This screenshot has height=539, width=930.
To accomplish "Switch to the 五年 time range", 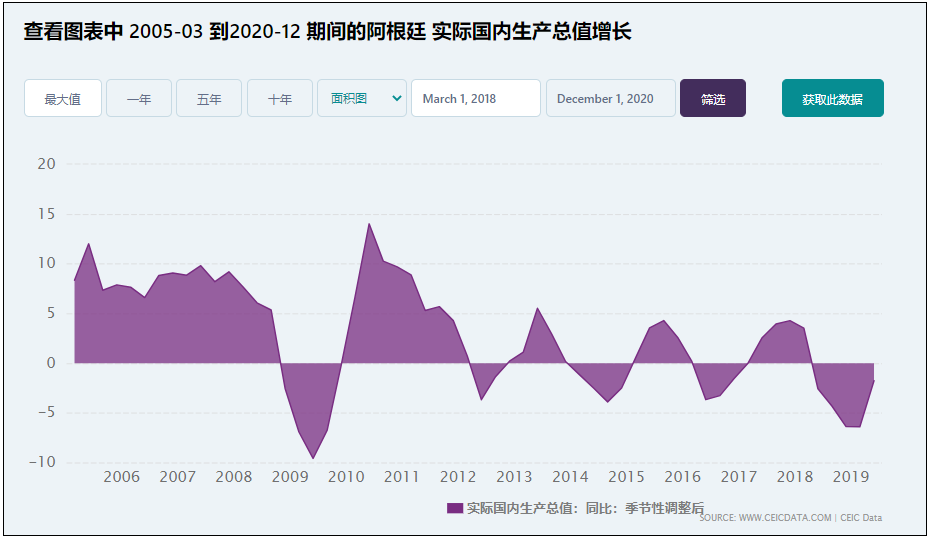I will click(209, 99).
